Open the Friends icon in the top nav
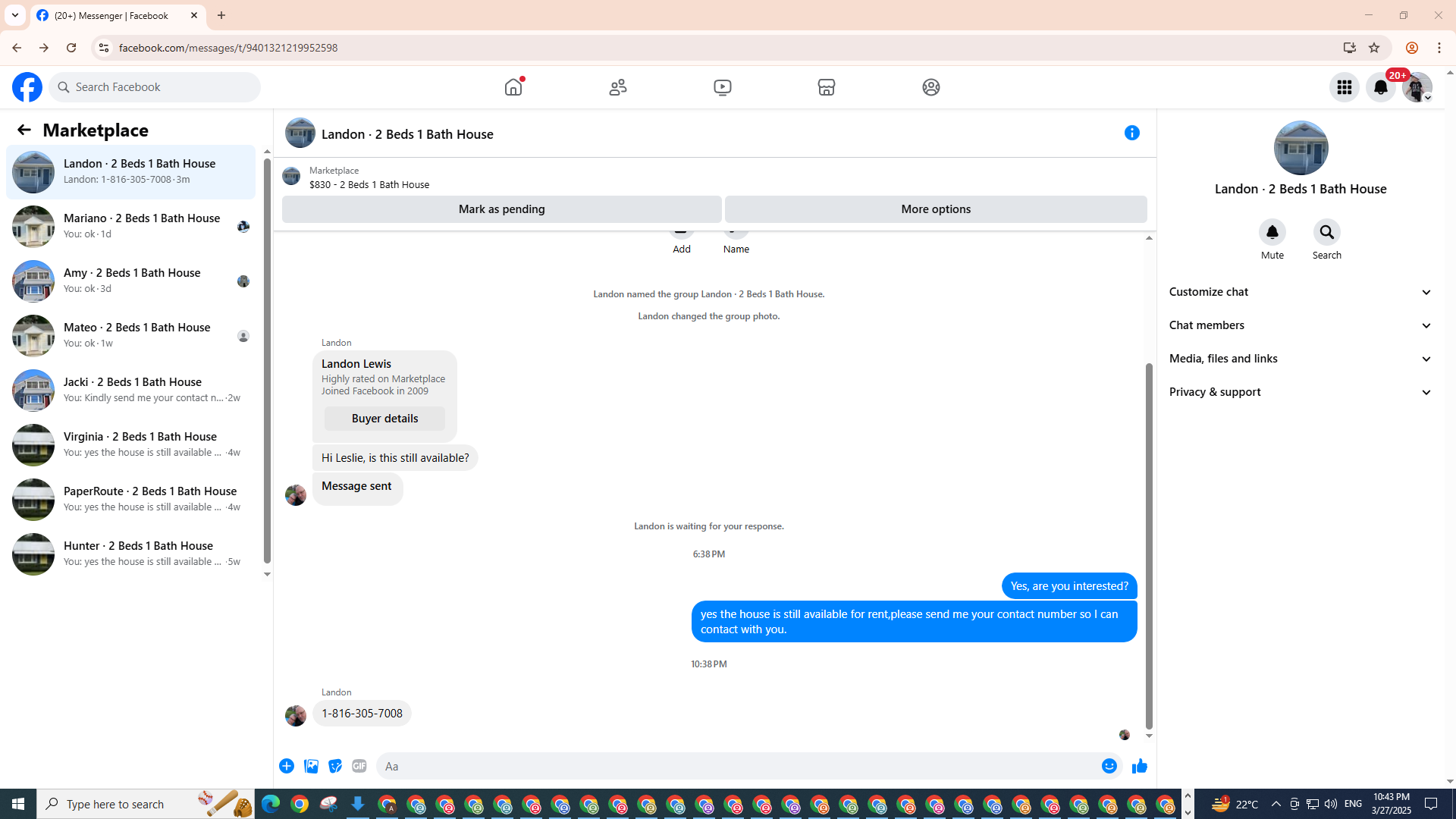1456x819 pixels. tap(618, 87)
